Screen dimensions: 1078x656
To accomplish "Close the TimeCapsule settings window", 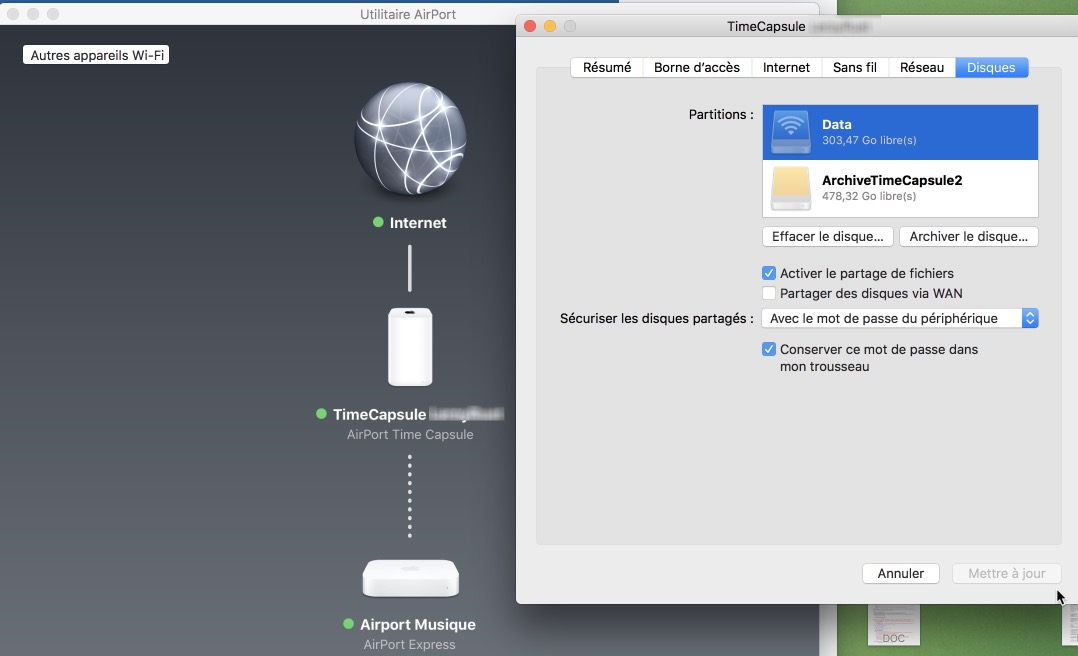I will pyautogui.click(x=529, y=26).
